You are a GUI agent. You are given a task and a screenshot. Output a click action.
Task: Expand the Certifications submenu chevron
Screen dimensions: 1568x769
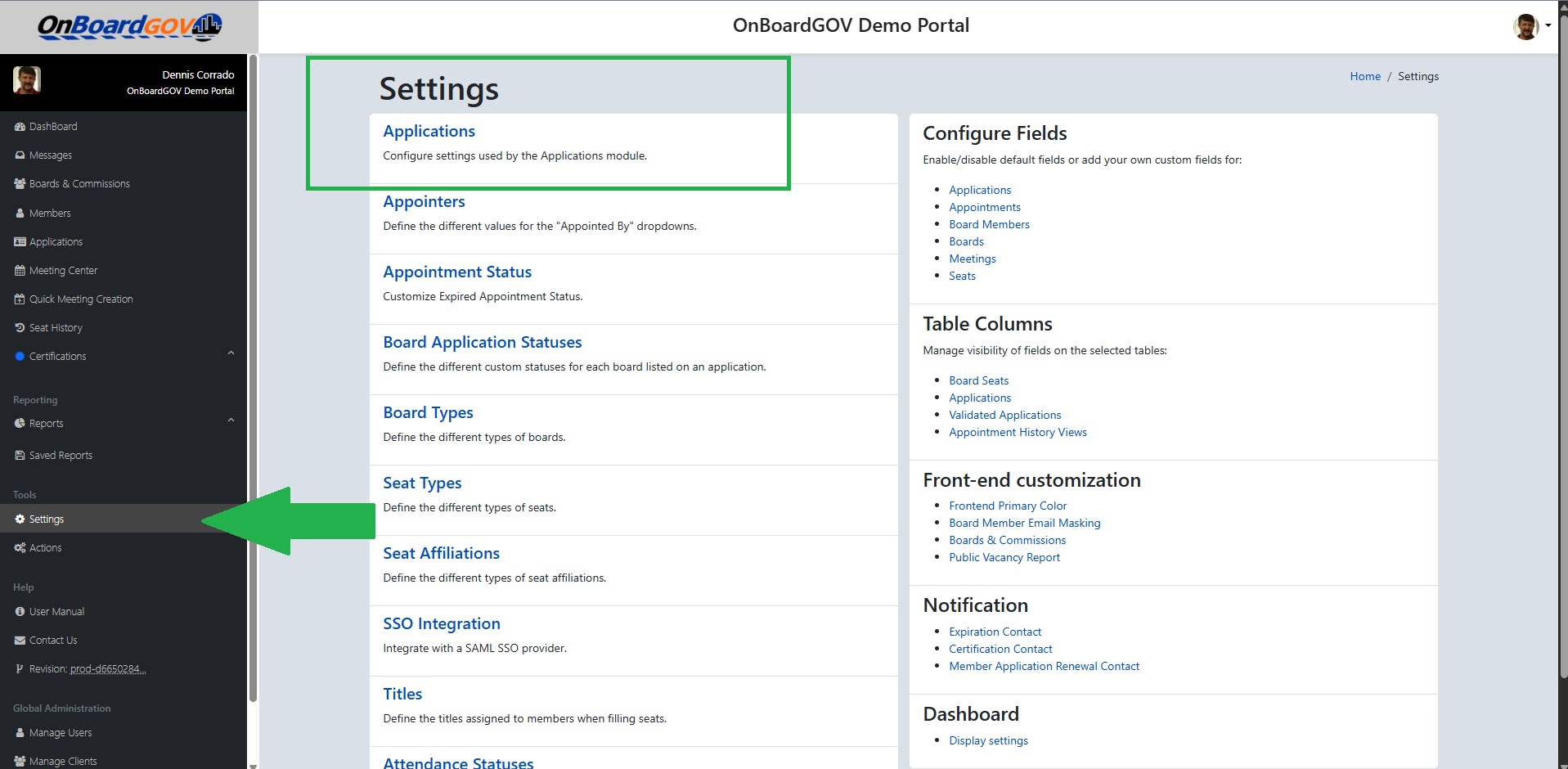(231, 354)
